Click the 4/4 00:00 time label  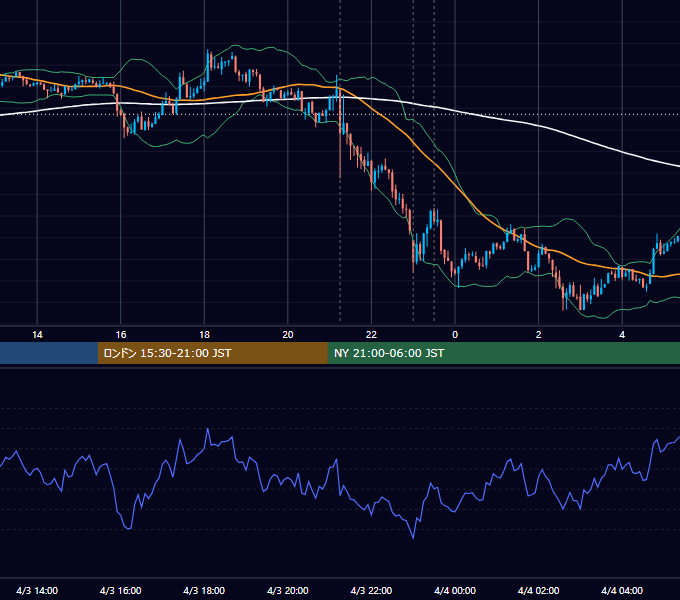point(455,590)
